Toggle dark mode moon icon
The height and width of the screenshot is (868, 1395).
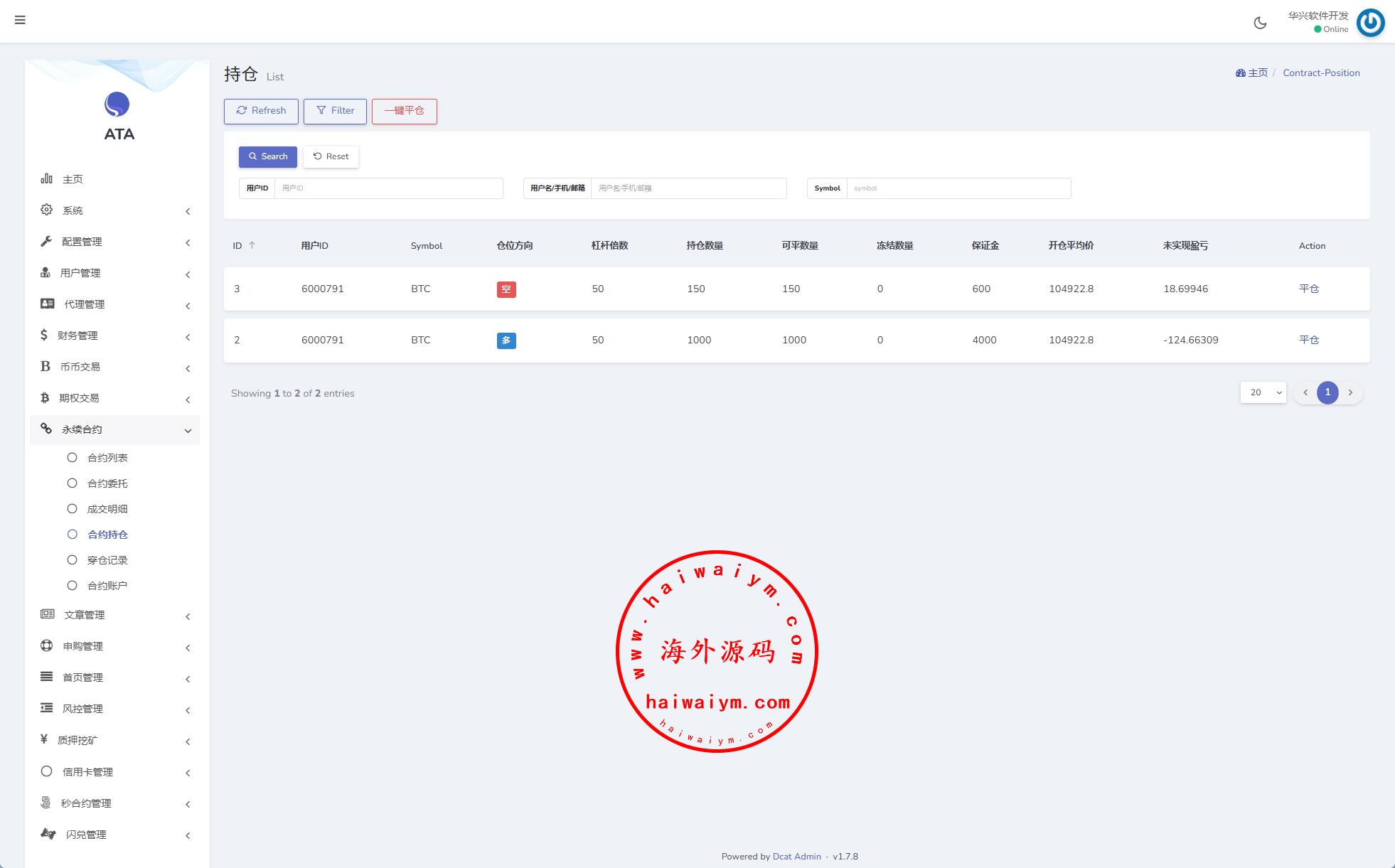(1260, 23)
